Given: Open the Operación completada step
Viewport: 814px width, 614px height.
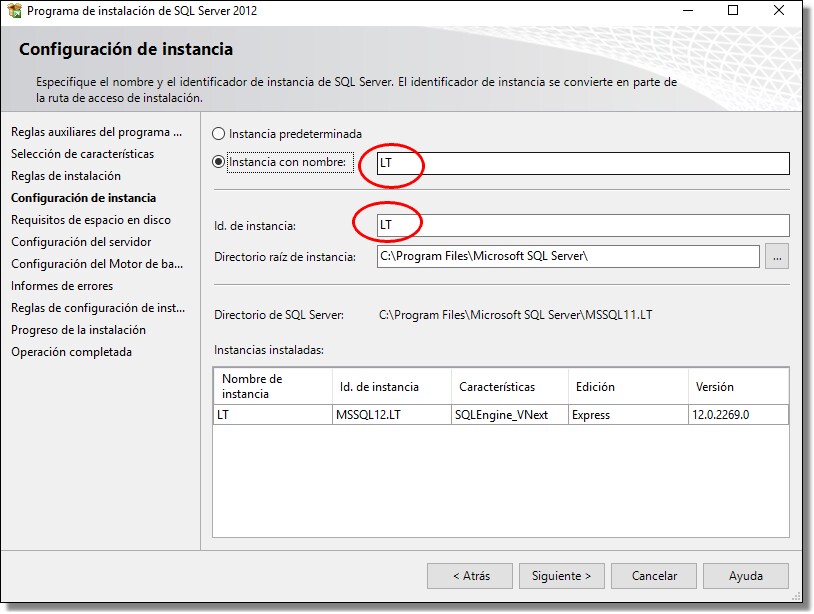Looking at the screenshot, I should pos(72,352).
